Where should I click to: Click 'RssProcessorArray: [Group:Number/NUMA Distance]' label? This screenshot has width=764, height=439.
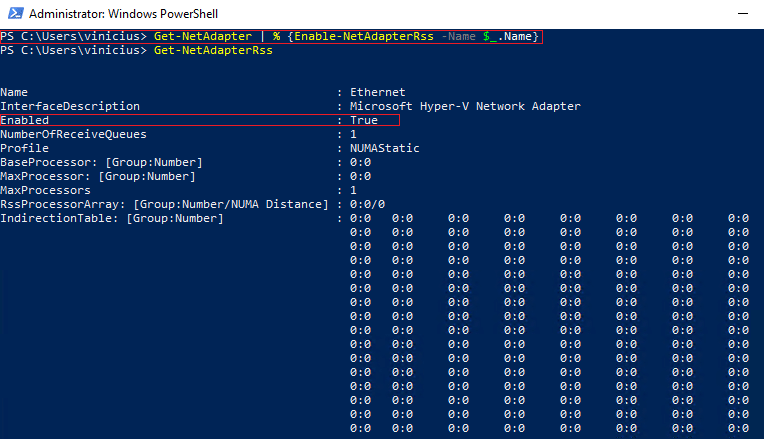[x=164, y=204]
